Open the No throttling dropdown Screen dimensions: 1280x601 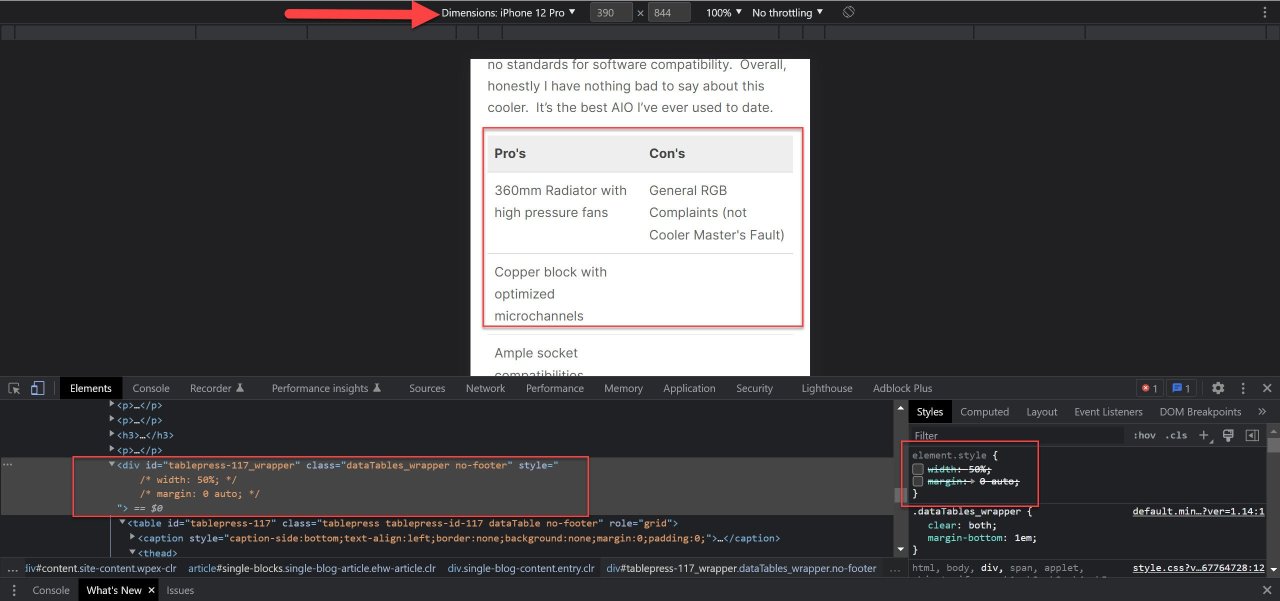pyautogui.click(x=788, y=12)
